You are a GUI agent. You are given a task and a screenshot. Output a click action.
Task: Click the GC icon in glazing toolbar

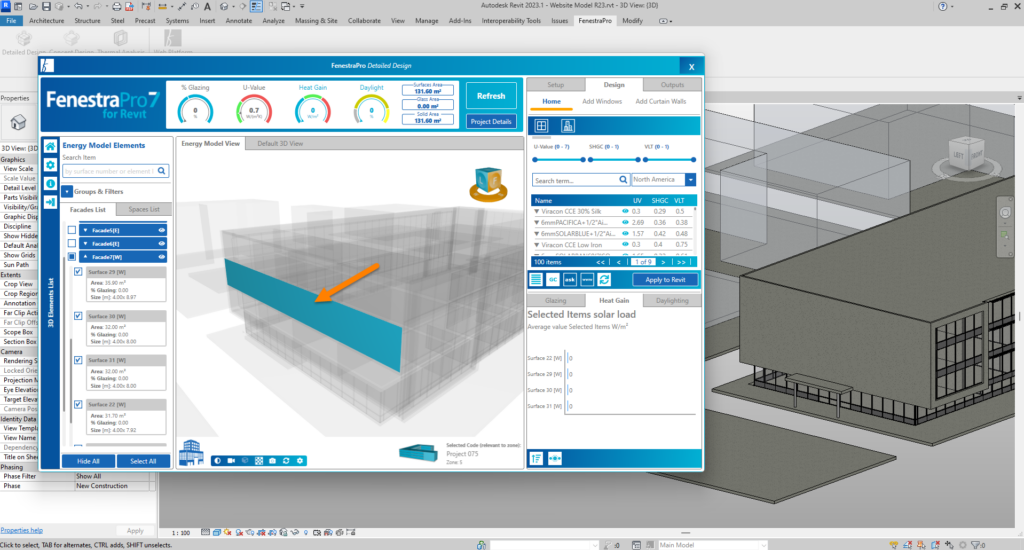pos(552,280)
